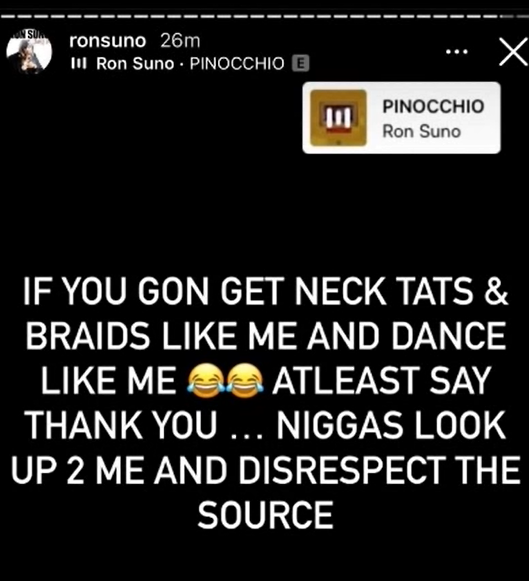Click the '26m' story timestamp
The width and height of the screenshot is (529, 581).
(x=180, y=41)
